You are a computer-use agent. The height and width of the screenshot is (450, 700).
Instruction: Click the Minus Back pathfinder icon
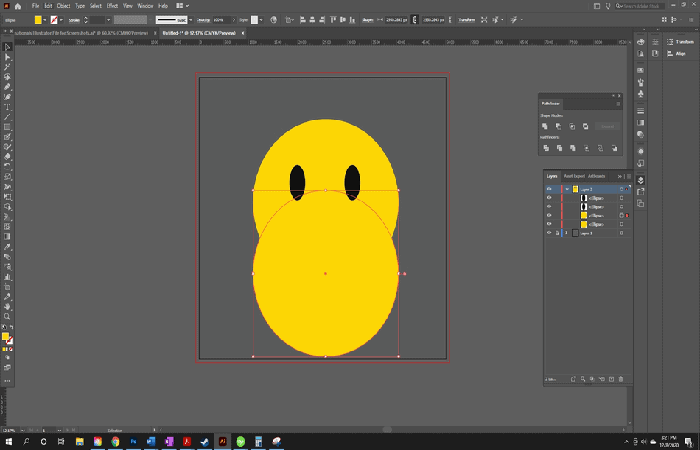coord(614,148)
